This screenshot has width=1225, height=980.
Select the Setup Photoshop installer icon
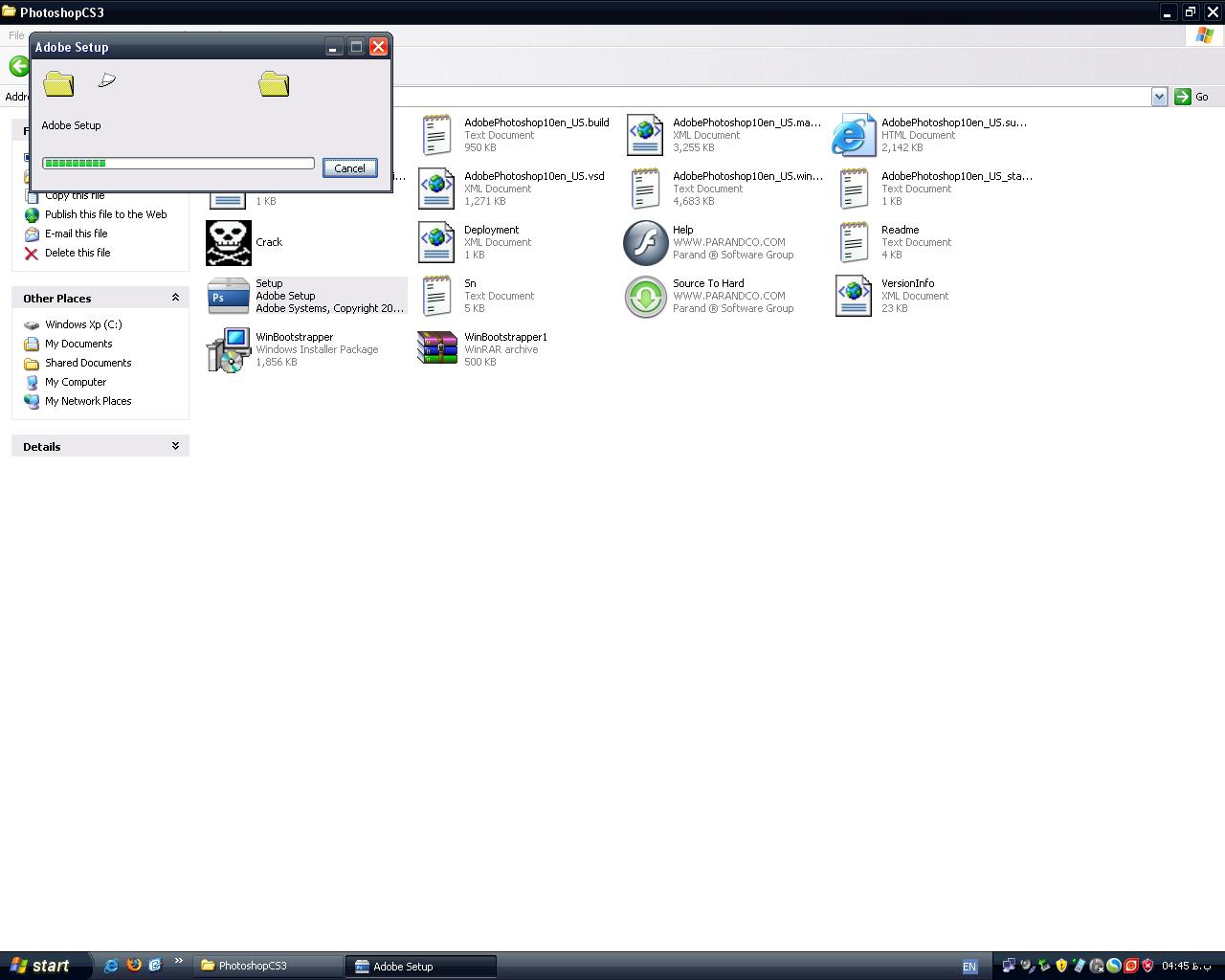click(x=228, y=297)
